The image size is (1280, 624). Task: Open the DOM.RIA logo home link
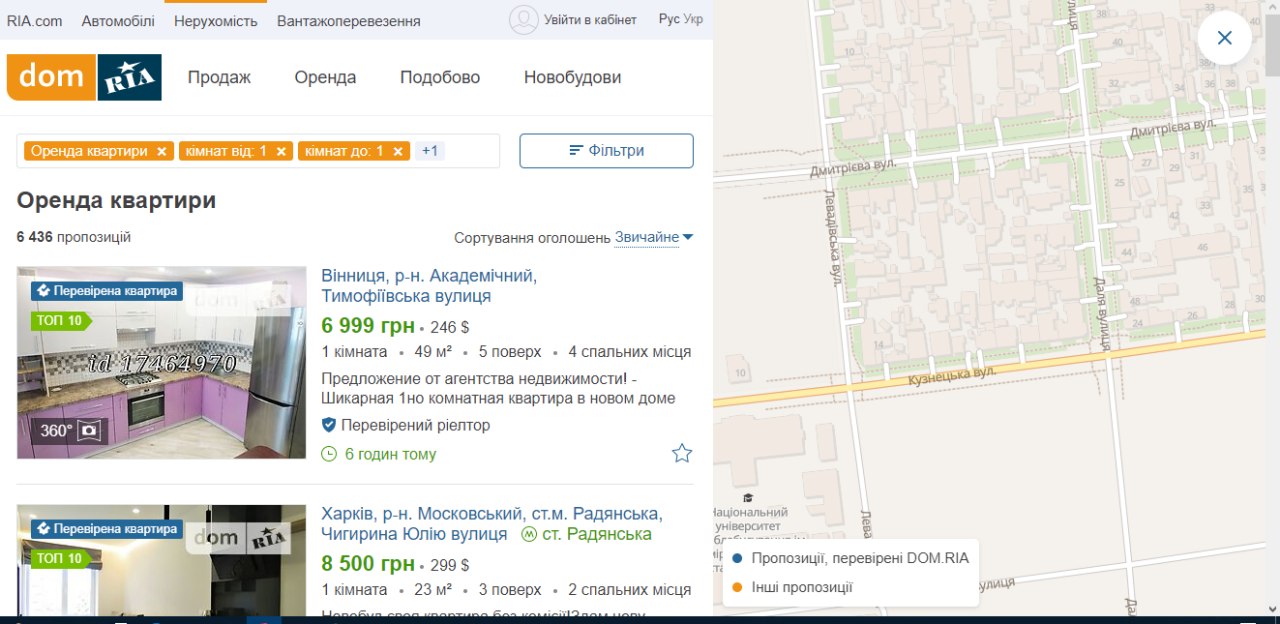tap(84, 77)
